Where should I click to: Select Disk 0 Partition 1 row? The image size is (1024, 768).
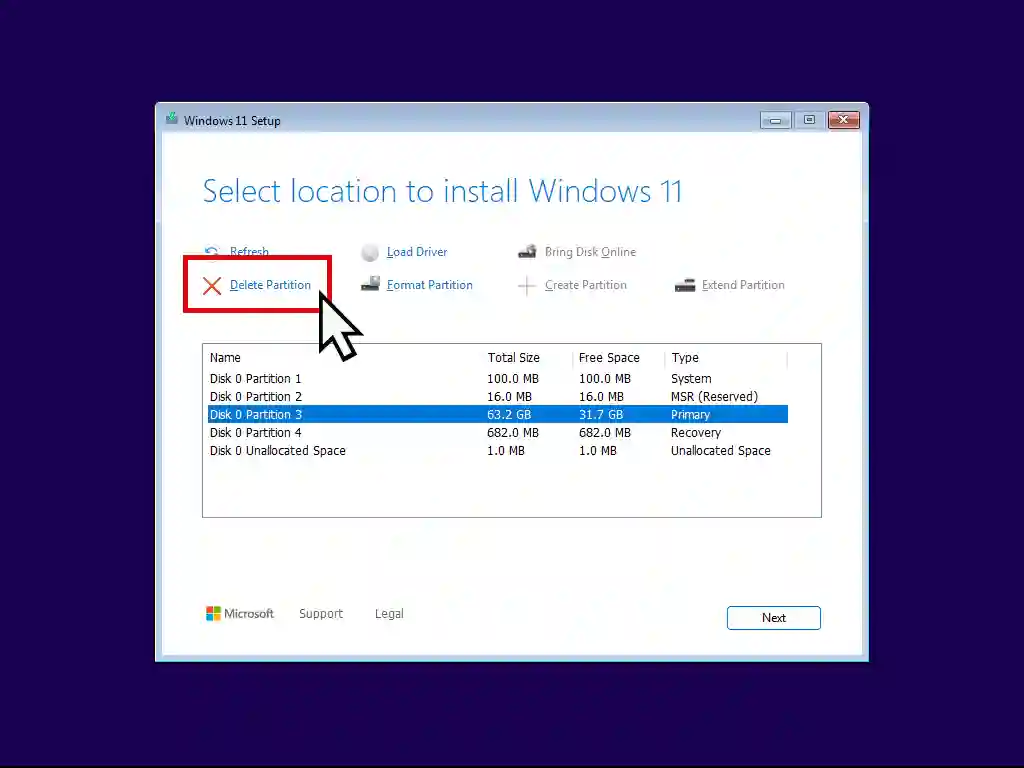pyautogui.click(x=255, y=379)
